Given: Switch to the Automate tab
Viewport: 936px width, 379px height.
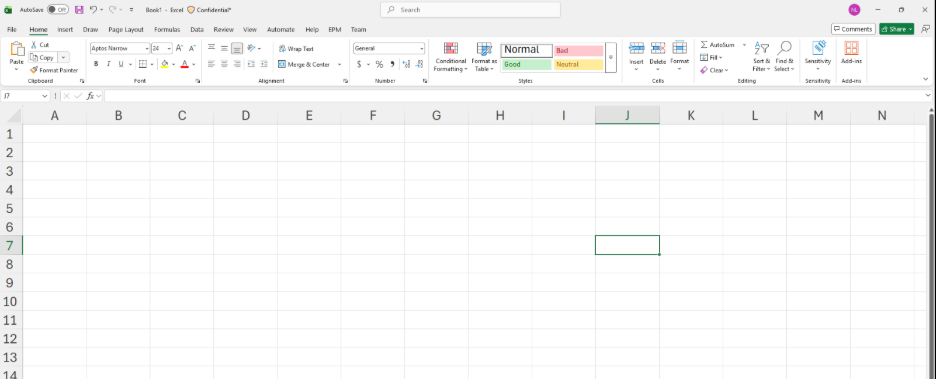Looking at the screenshot, I should pyautogui.click(x=281, y=29).
